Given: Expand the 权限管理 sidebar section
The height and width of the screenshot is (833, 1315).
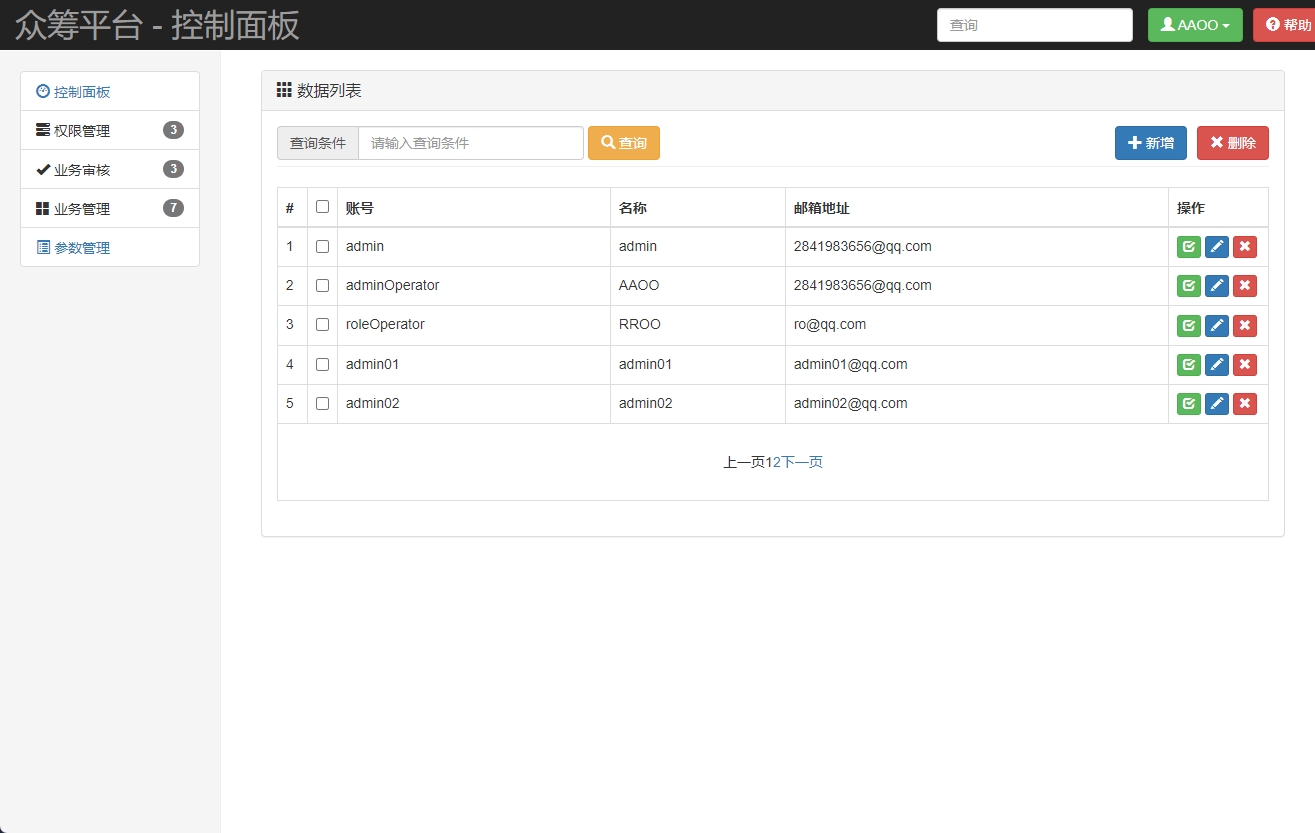Looking at the screenshot, I should [110, 130].
